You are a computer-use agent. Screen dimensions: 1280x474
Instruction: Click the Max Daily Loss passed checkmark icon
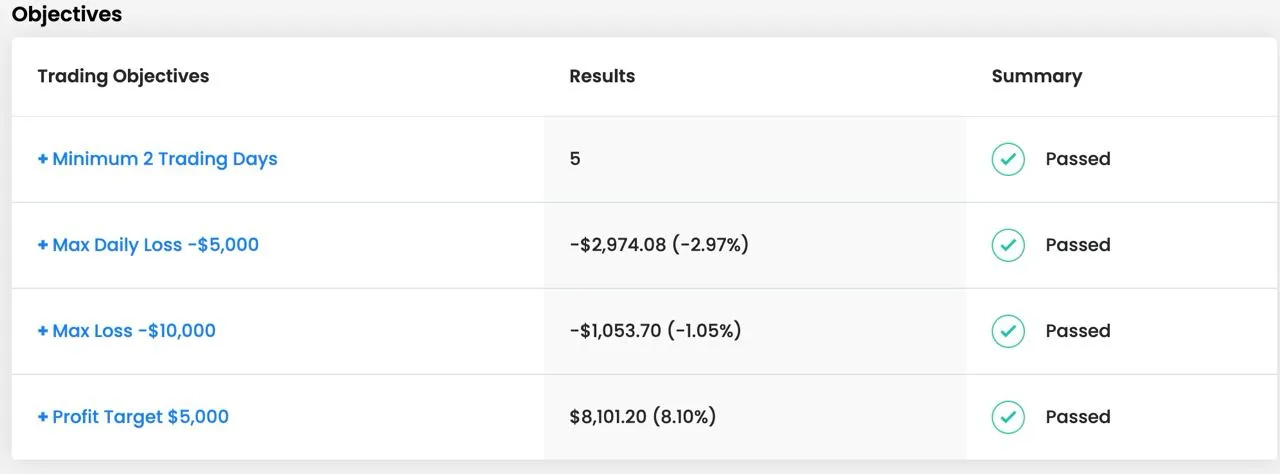tap(1008, 245)
